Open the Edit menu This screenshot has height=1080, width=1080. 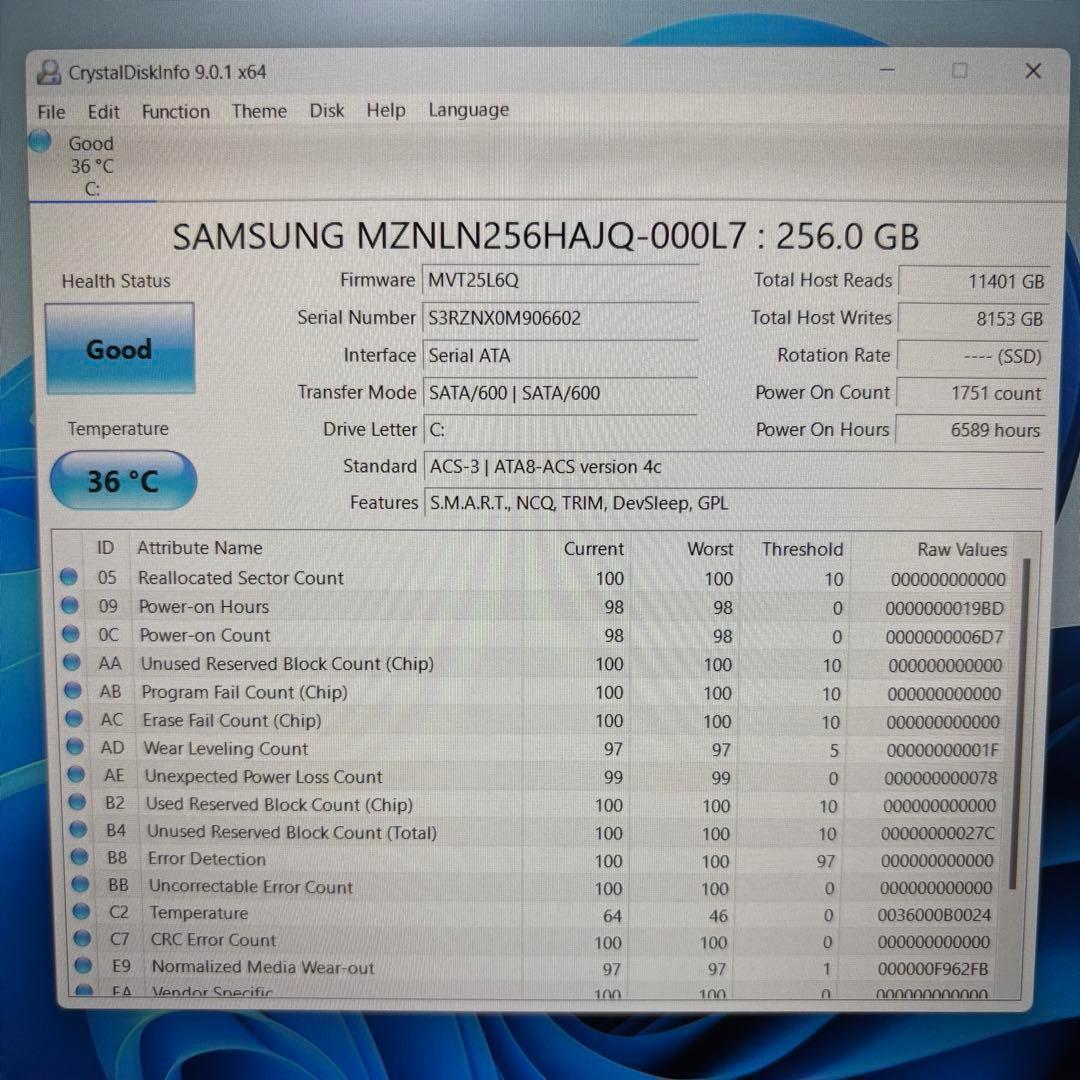(103, 111)
